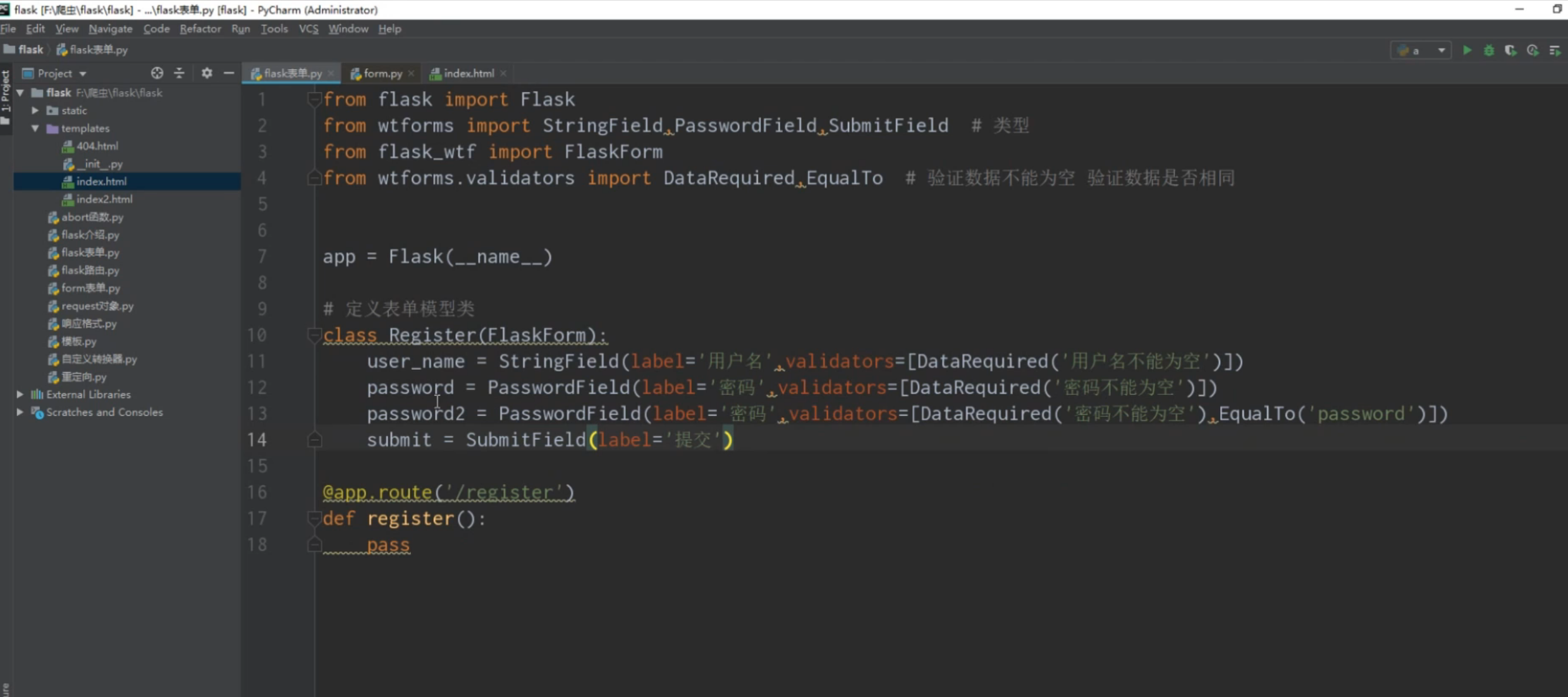Open index2.html in project tree
This screenshot has width=1568, height=697.
104,199
